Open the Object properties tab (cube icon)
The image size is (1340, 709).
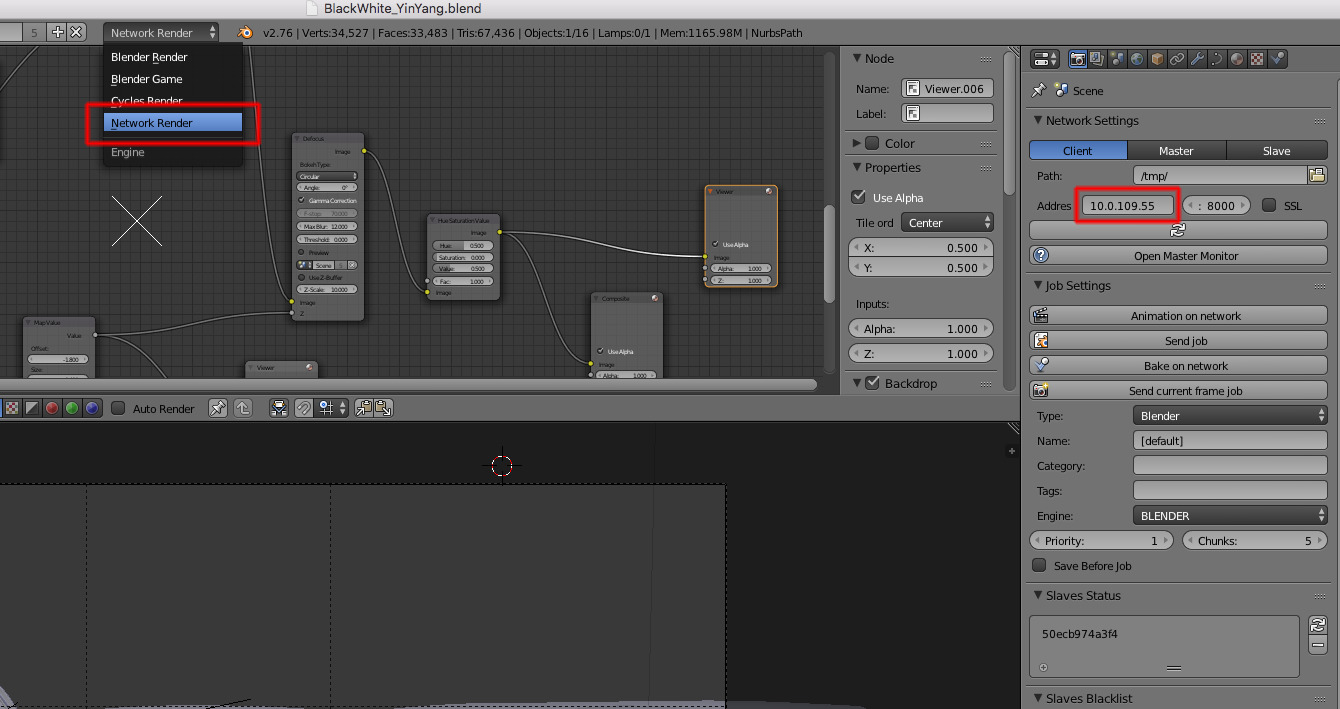click(x=1157, y=59)
